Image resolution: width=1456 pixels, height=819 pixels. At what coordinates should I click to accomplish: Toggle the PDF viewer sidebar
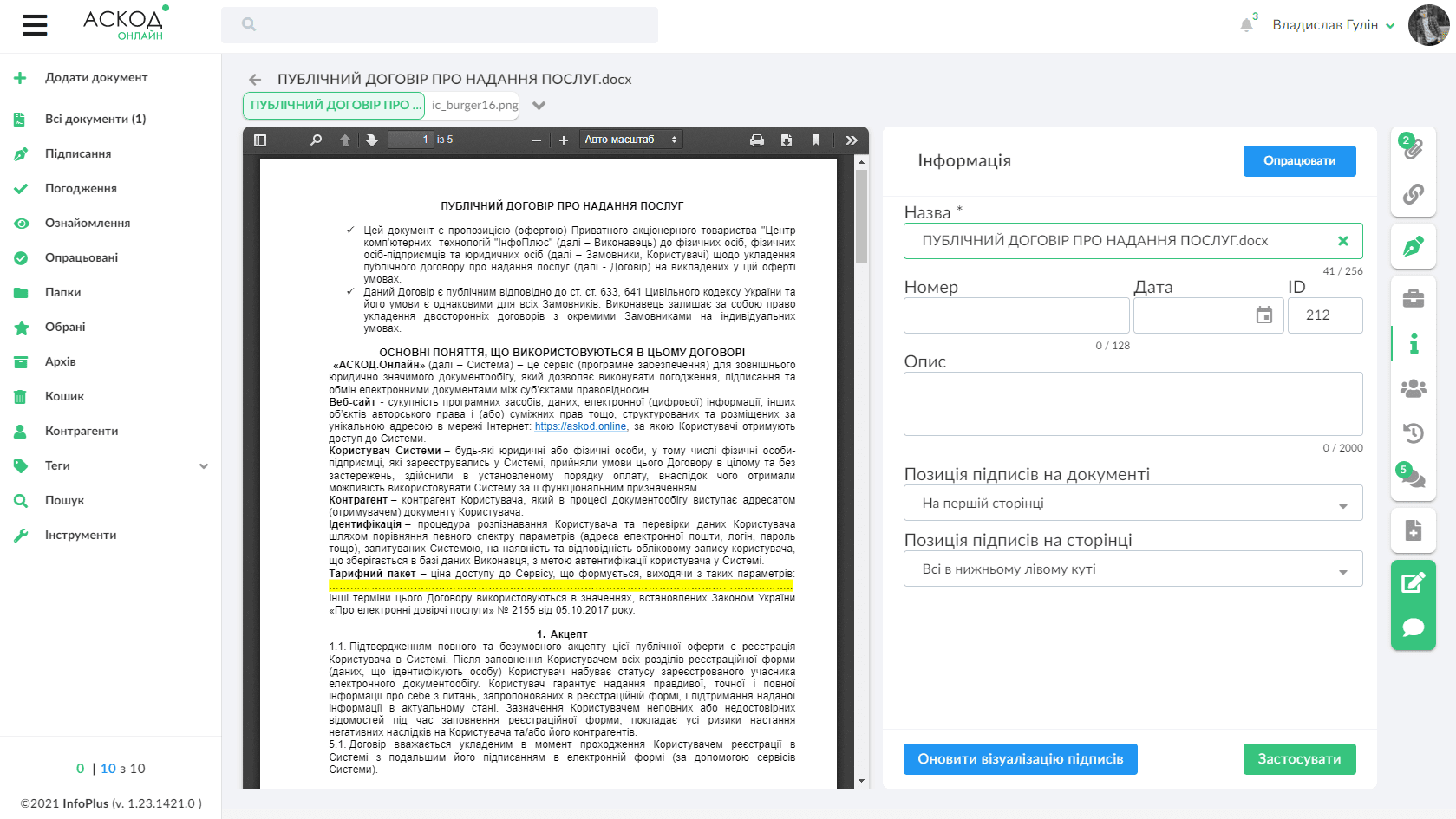coord(260,140)
